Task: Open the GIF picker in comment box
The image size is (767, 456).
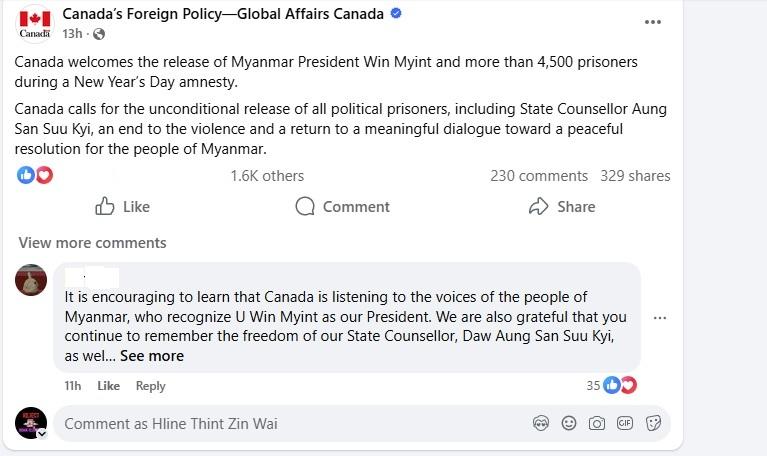Action: (625, 423)
